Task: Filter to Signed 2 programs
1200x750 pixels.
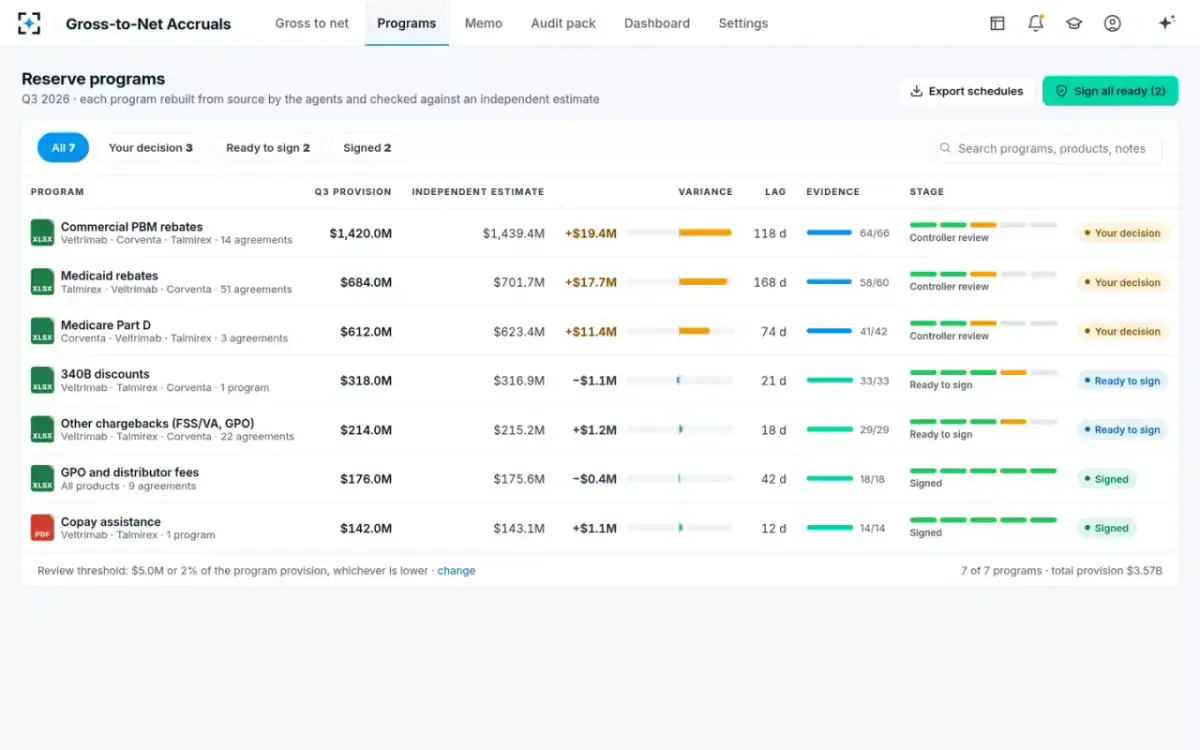Action: [x=367, y=148]
